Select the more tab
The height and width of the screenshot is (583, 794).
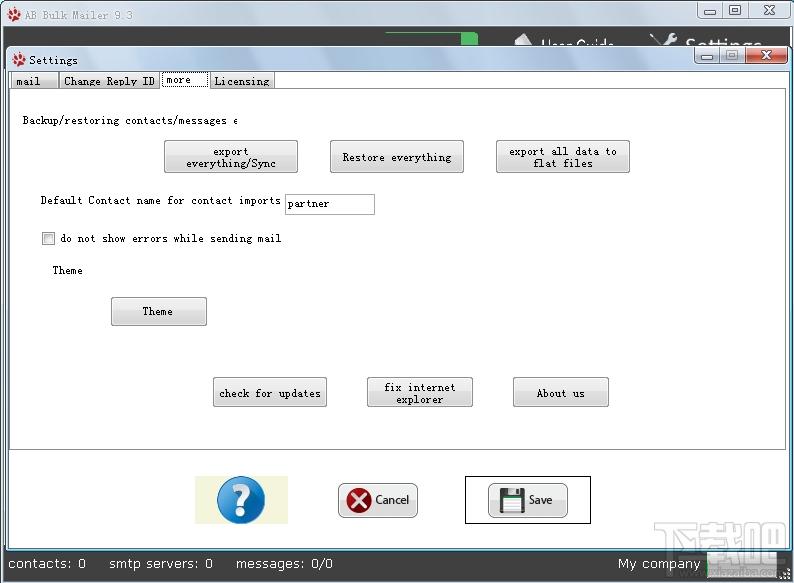[x=184, y=80]
